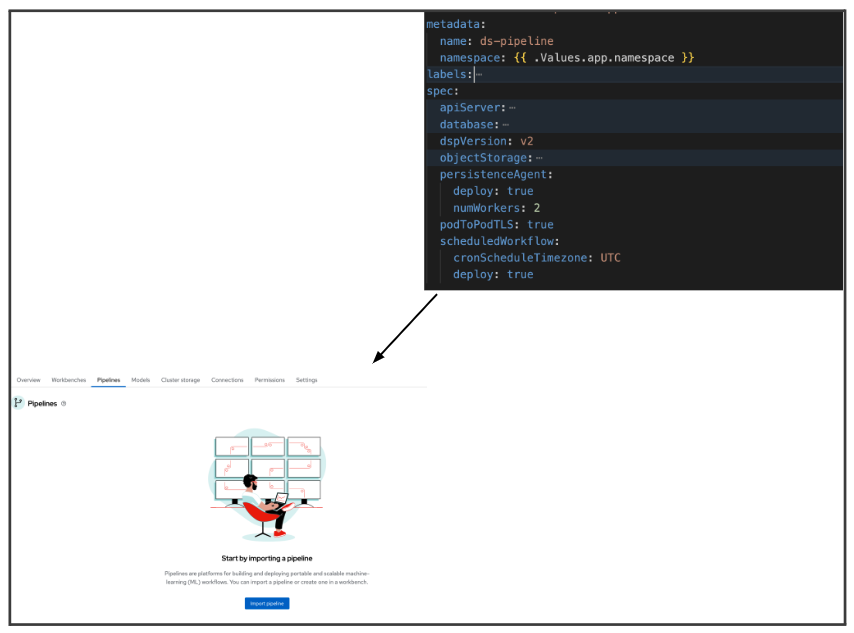The height and width of the screenshot is (633, 854).
Task: Open the Overview tab
Action: 28,380
